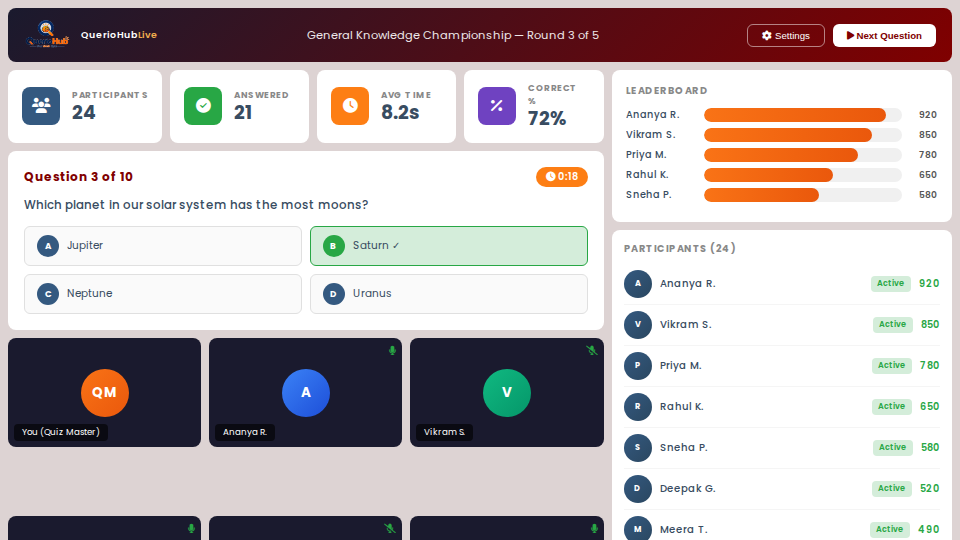Viewport: 960px width, 540px height.
Task: Click Ananya R.'s blue video avatar
Action: point(306,392)
